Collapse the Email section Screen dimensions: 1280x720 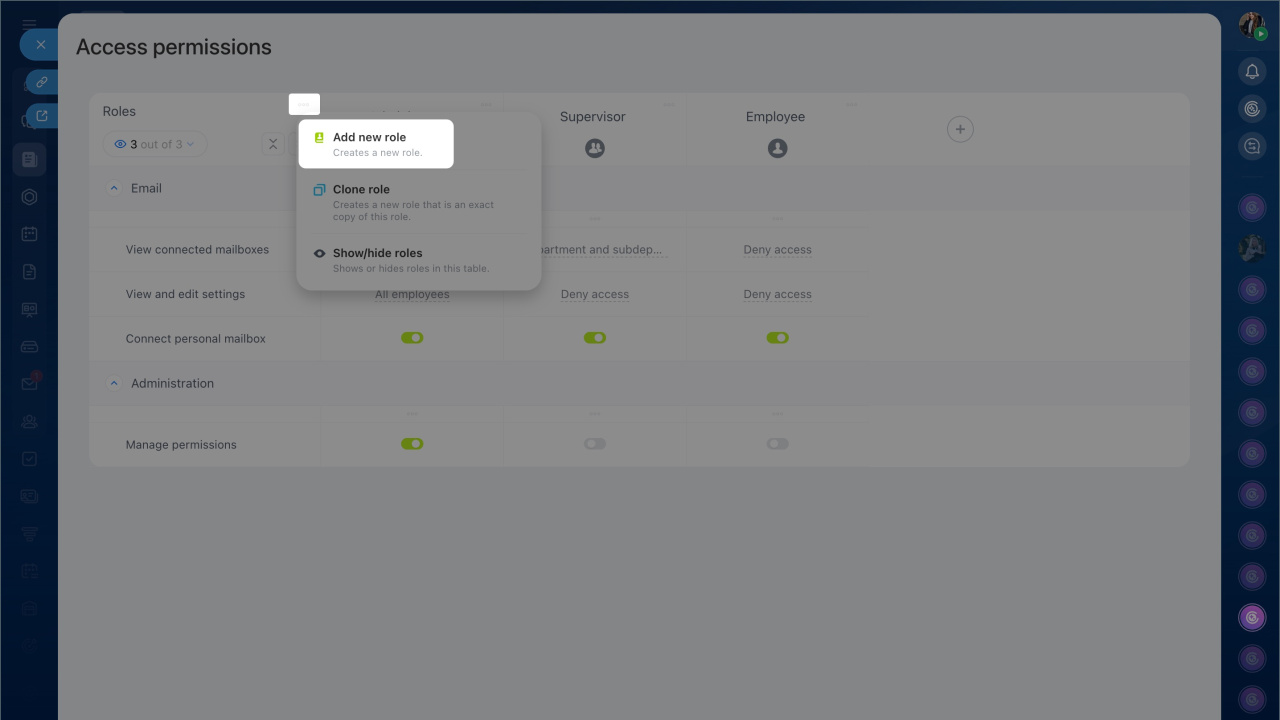[113, 188]
